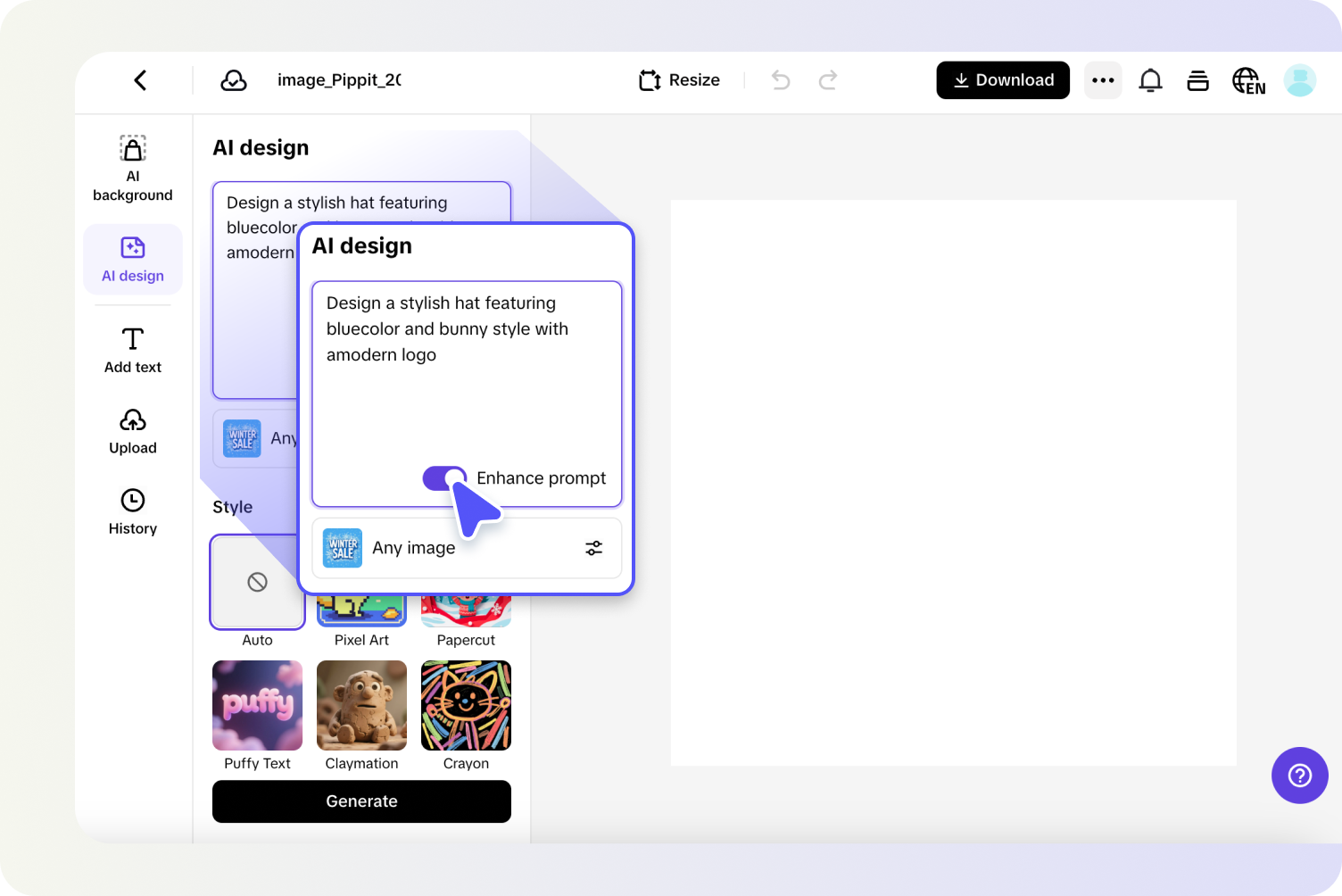This screenshot has height=896, width=1342.
Task: Open the EN language selector
Action: pos(1247,80)
